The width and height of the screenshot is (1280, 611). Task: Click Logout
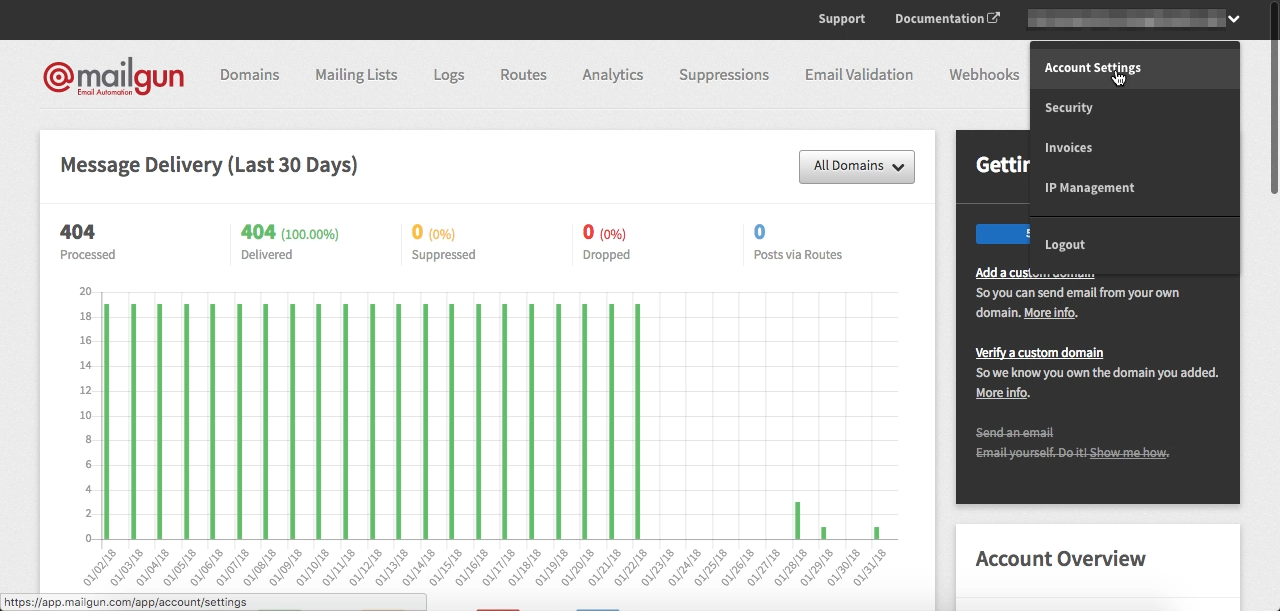(x=1135, y=245)
